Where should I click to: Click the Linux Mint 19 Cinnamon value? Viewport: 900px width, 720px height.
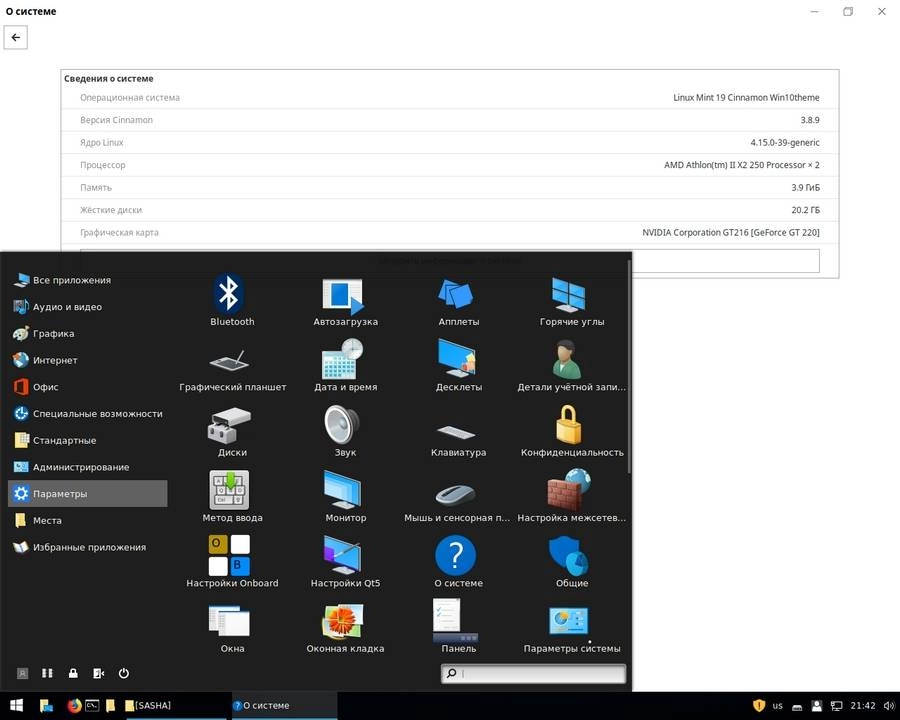746,98
